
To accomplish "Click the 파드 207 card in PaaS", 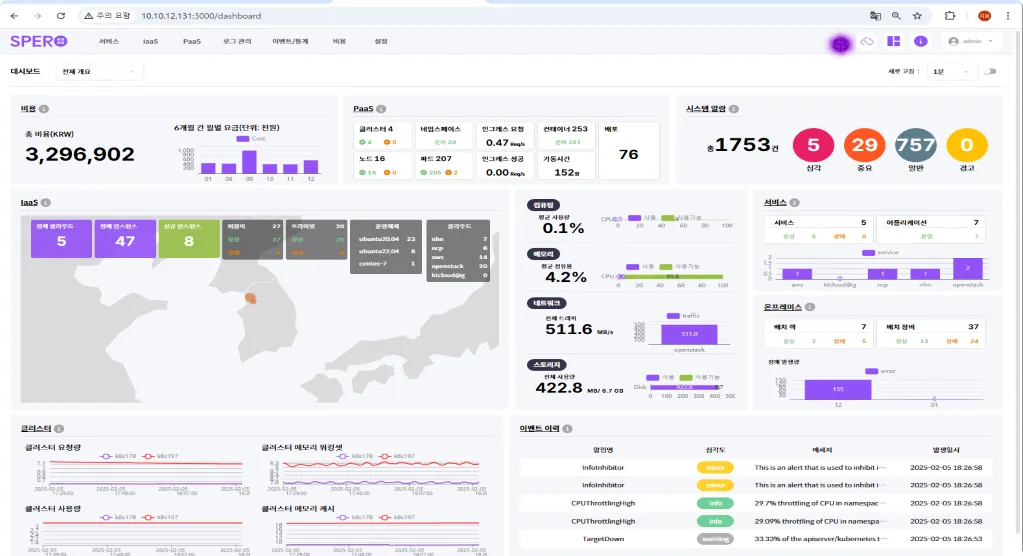I will [444, 165].
